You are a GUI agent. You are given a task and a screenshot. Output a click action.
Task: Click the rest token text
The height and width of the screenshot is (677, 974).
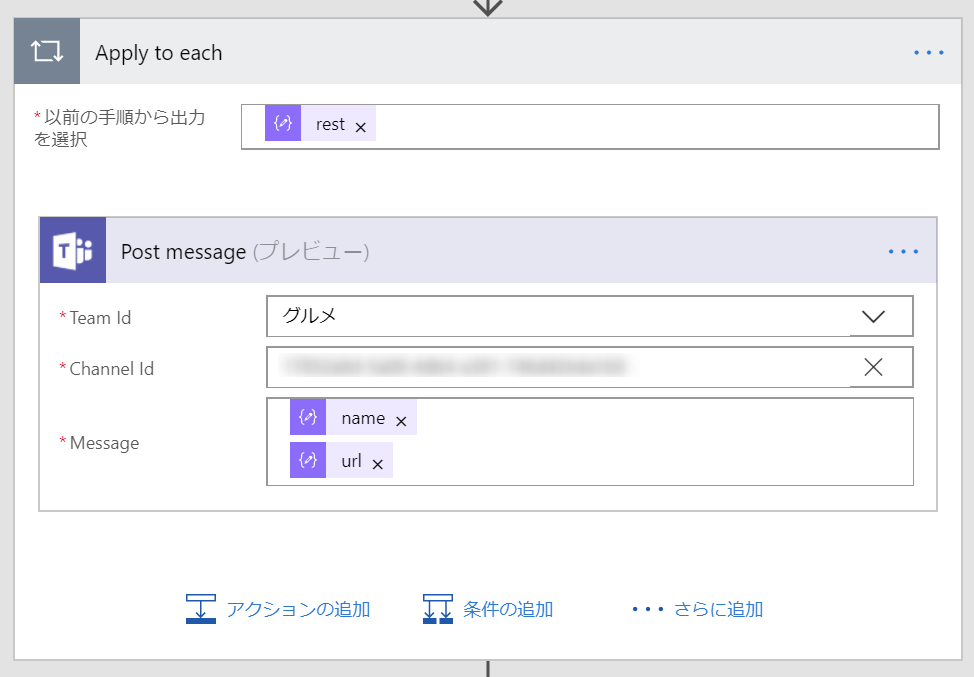point(330,125)
